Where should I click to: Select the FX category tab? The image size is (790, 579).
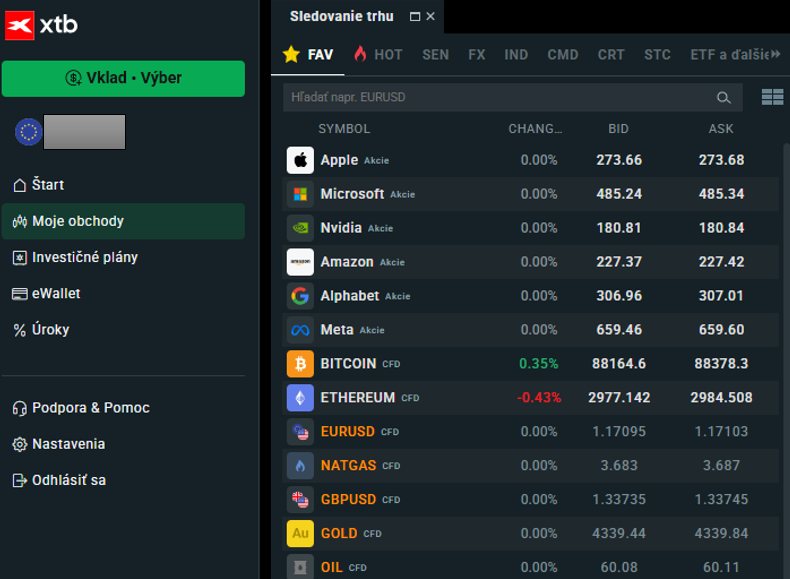[x=476, y=55]
